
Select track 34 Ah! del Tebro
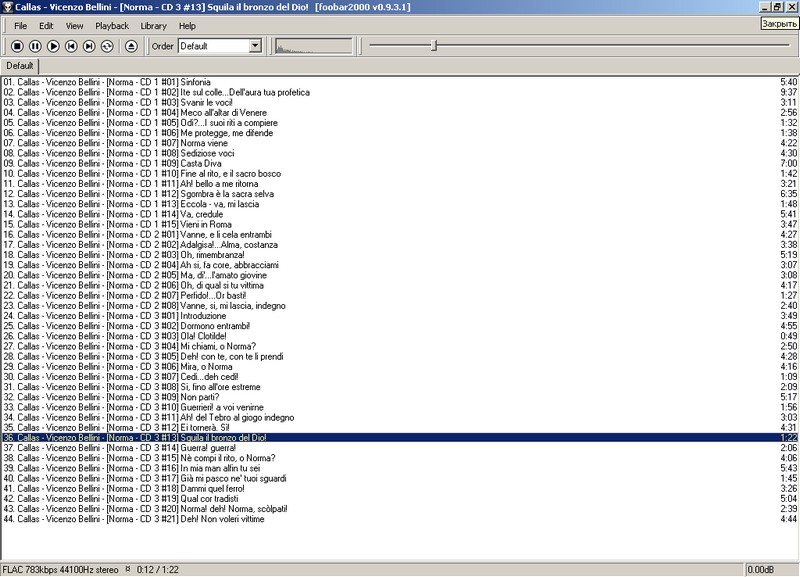pos(399,418)
